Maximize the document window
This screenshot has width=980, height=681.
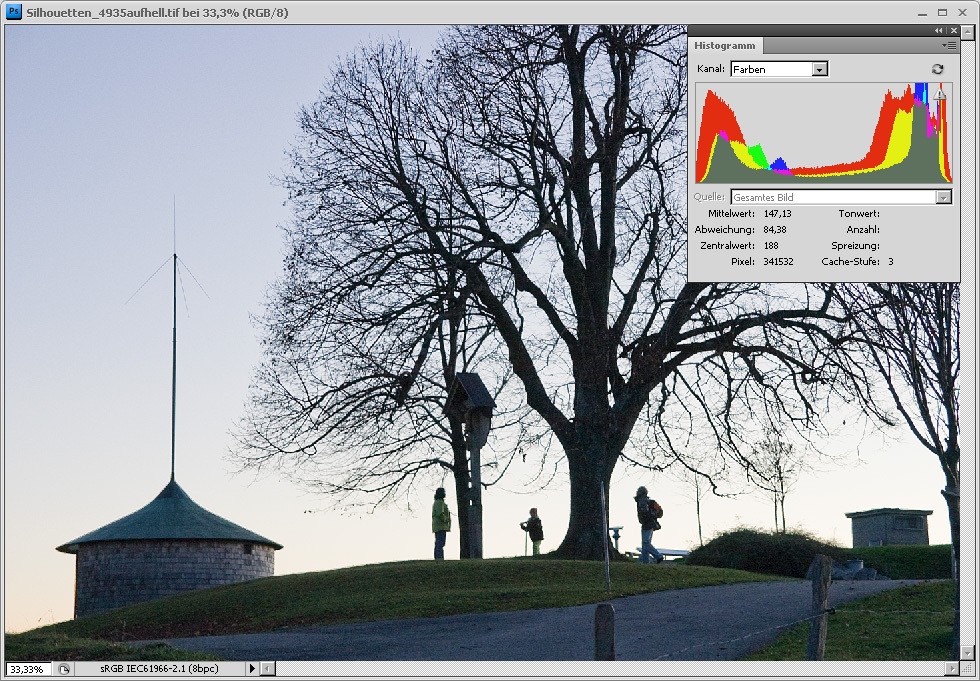click(942, 12)
